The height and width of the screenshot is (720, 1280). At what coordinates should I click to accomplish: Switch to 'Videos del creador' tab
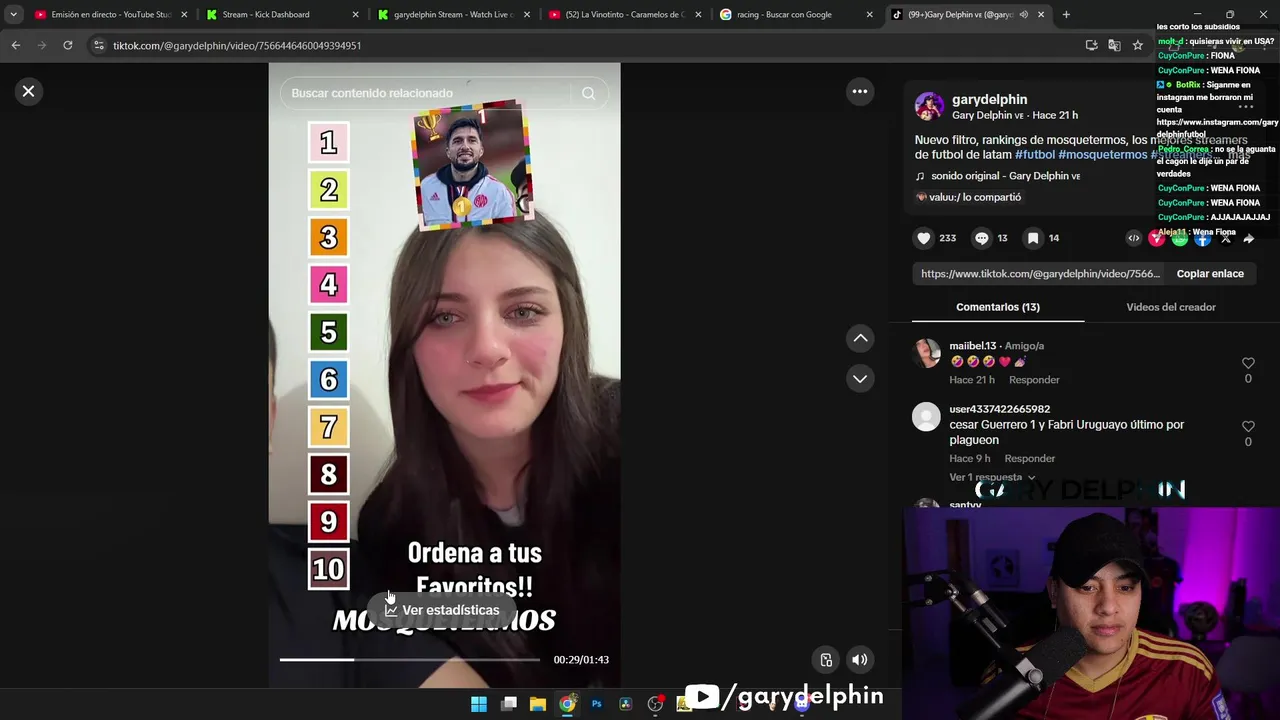1171,307
